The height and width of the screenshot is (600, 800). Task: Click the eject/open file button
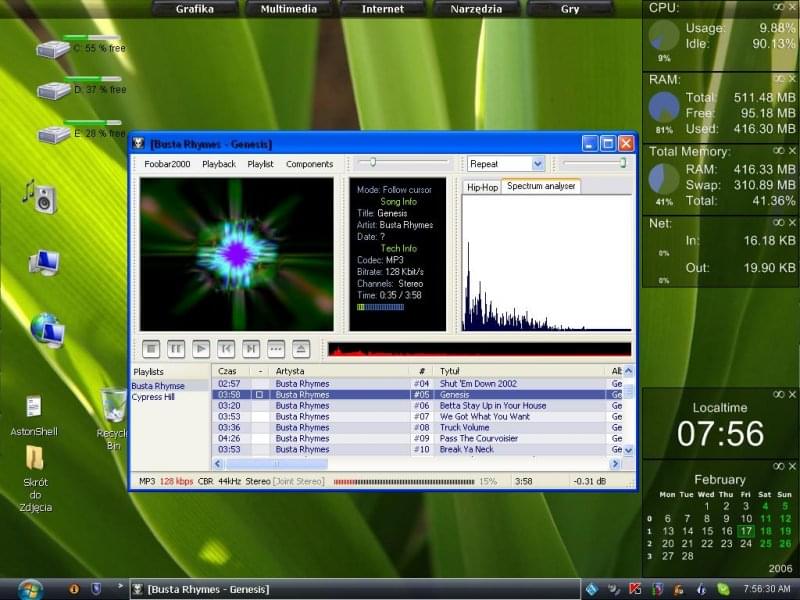pyautogui.click(x=301, y=349)
